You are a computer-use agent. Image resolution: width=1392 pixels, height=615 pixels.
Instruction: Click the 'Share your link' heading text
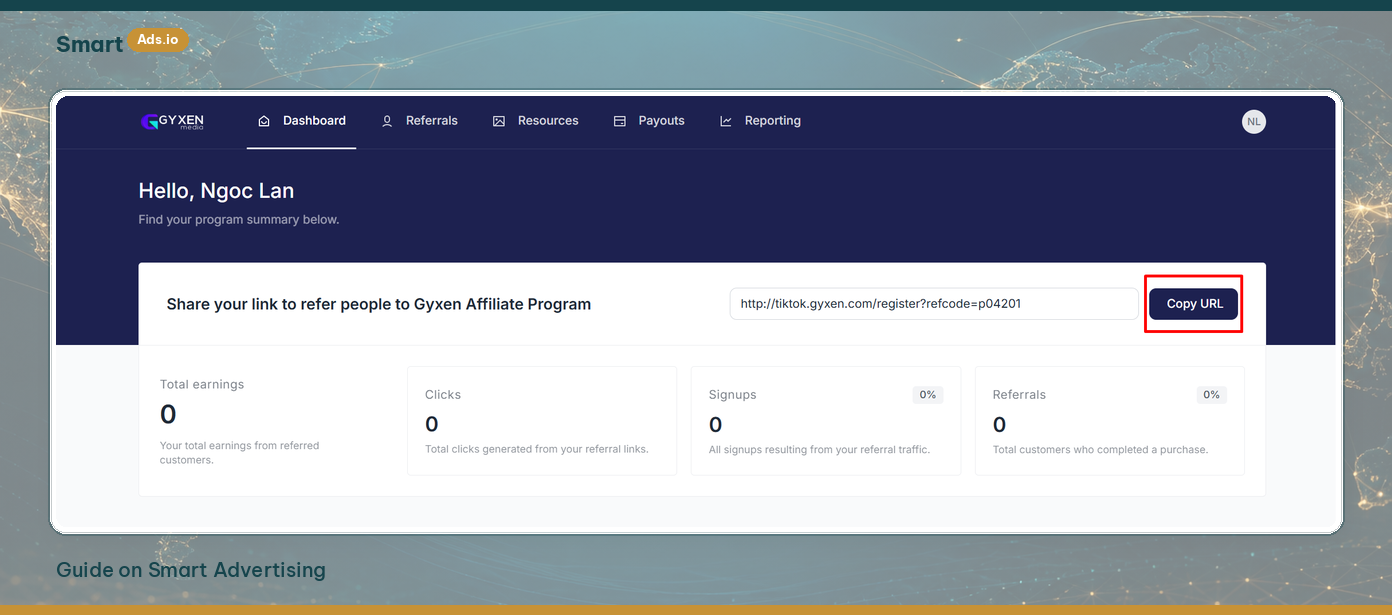click(x=379, y=304)
